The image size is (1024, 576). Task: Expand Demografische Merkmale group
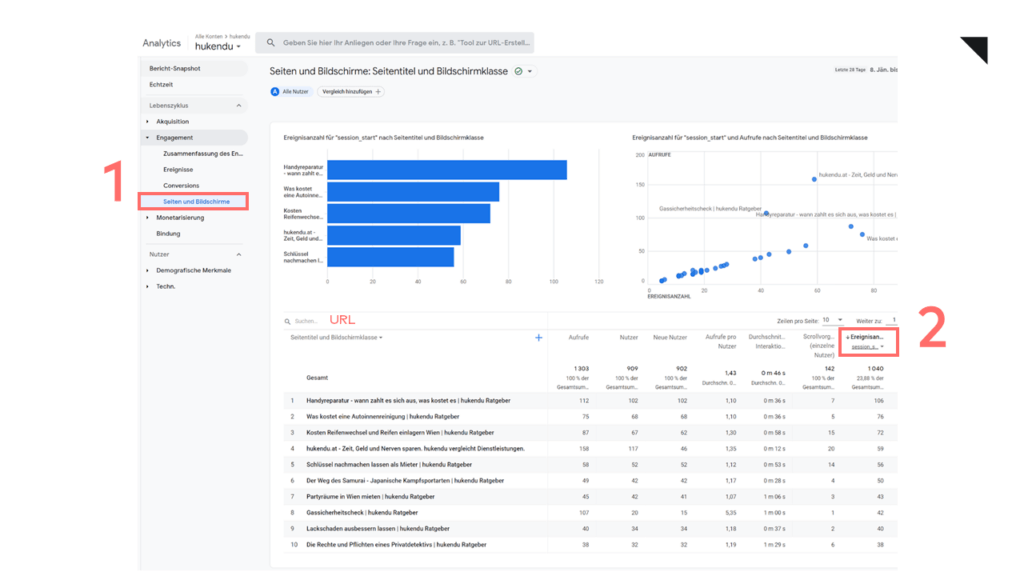pyautogui.click(x=148, y=270)
